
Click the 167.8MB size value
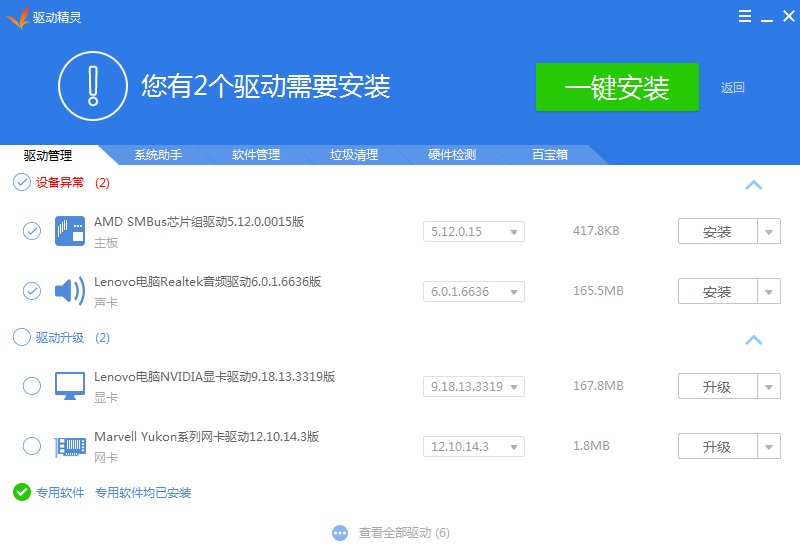[598, 386]
